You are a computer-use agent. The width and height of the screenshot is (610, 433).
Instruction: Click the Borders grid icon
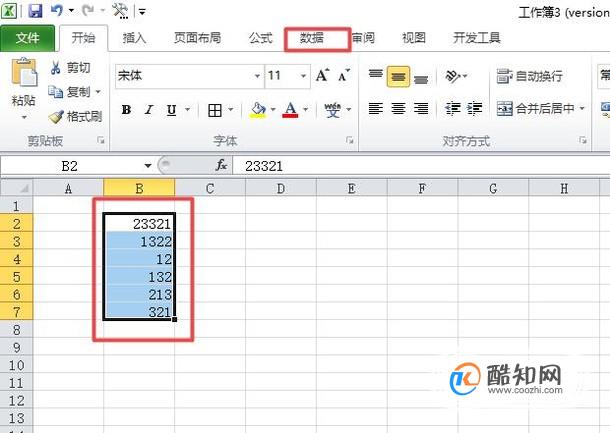(215, 110)
